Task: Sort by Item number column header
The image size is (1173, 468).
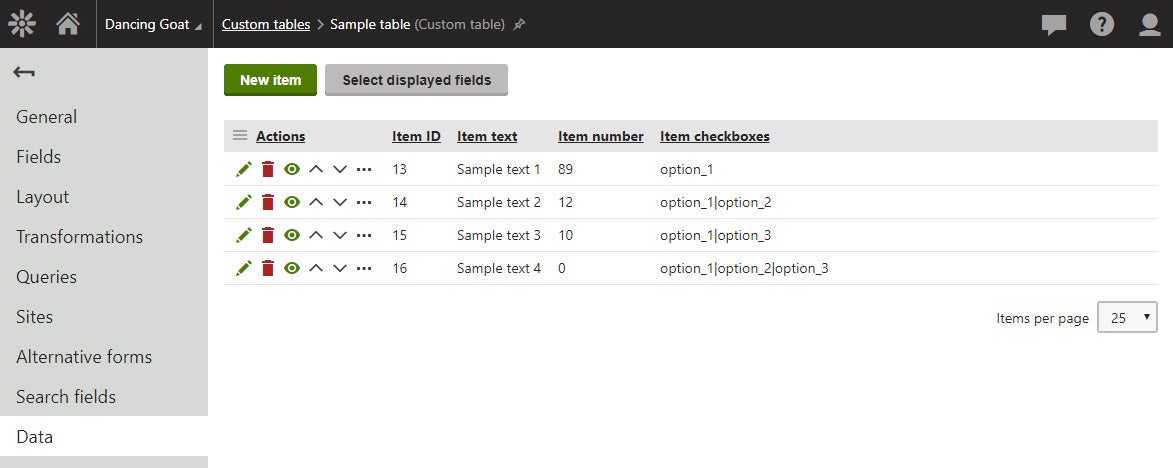Action: [601, 137]
